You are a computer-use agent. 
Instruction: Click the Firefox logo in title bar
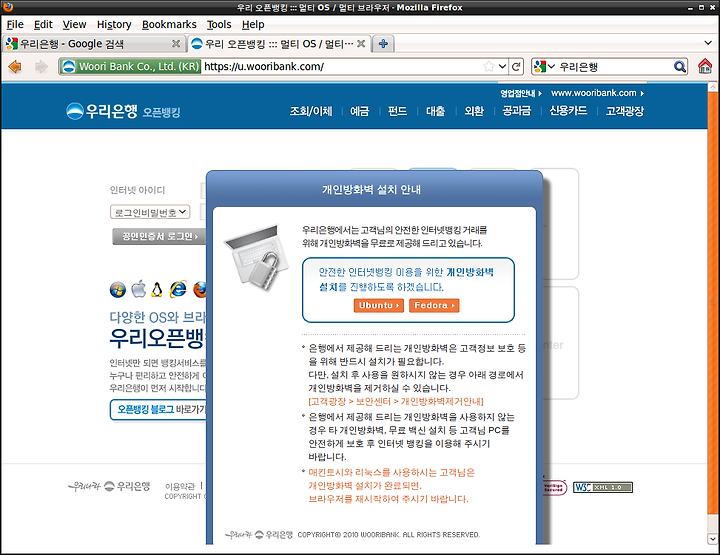7,7
